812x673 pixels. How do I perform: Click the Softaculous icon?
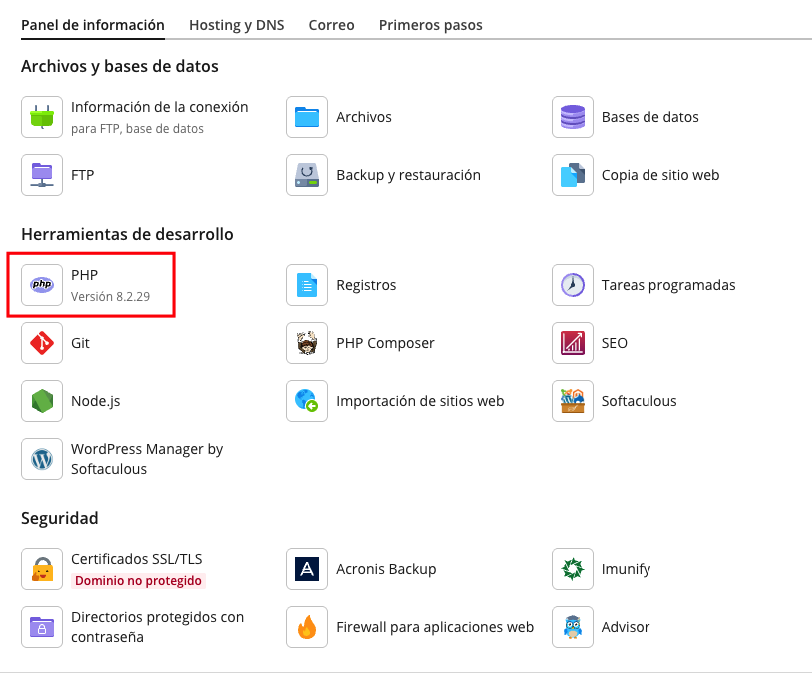click(573, 401)
